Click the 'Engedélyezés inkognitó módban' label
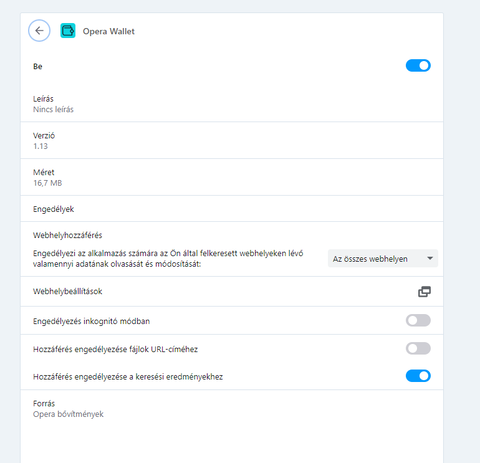 [x=91, y=321]
